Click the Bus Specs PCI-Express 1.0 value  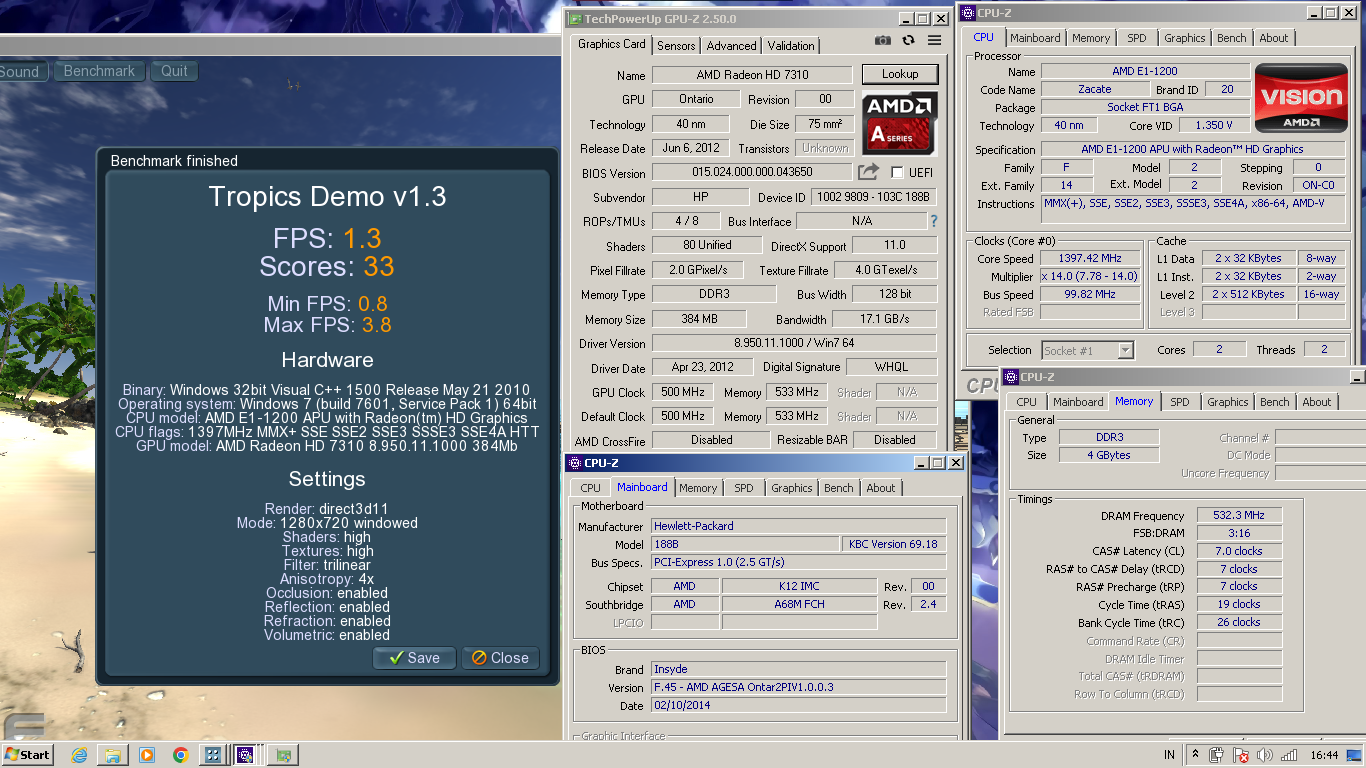pos(799,563)
